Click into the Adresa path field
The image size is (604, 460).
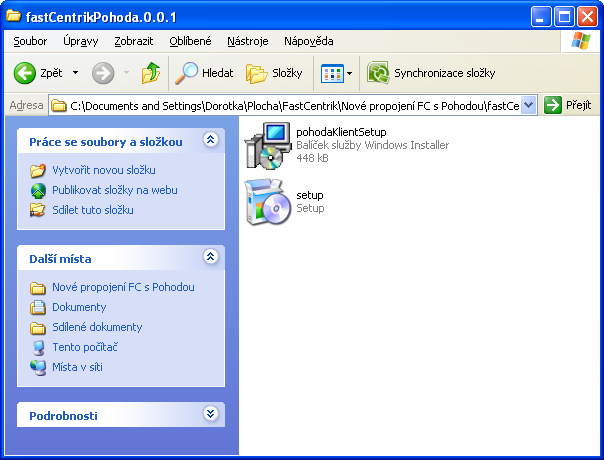pos(285,105)
